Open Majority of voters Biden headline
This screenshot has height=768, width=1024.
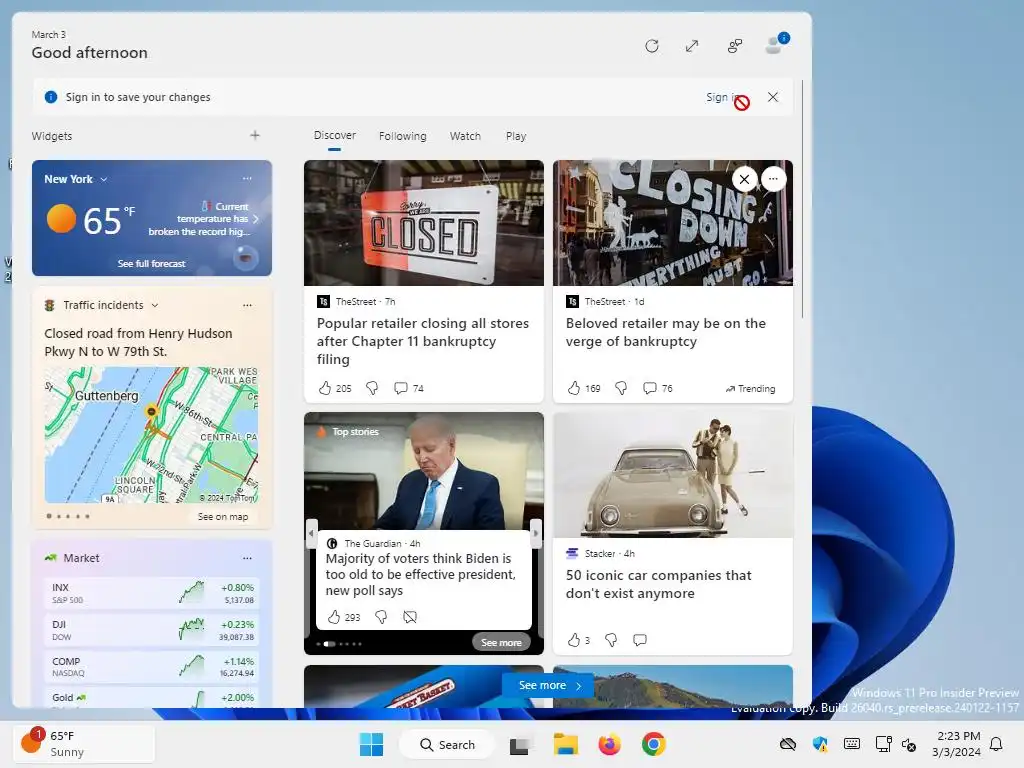point(421,575)
